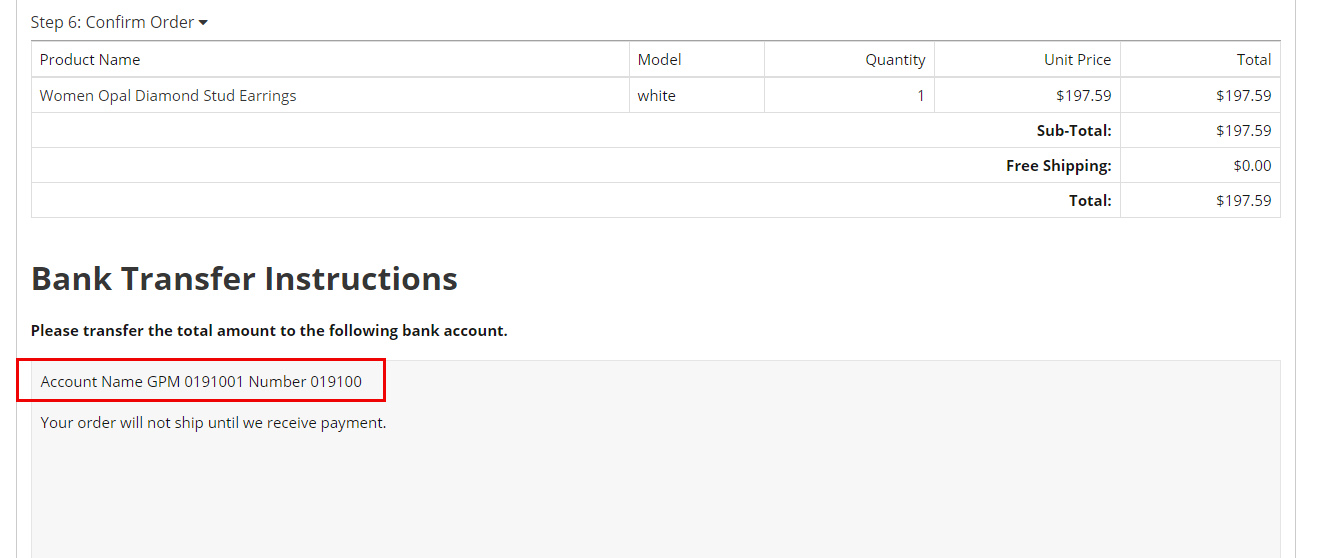Click the 'Your order will not ship' notice
This screenshot has height=558, width=1328.
pos(213,423)
